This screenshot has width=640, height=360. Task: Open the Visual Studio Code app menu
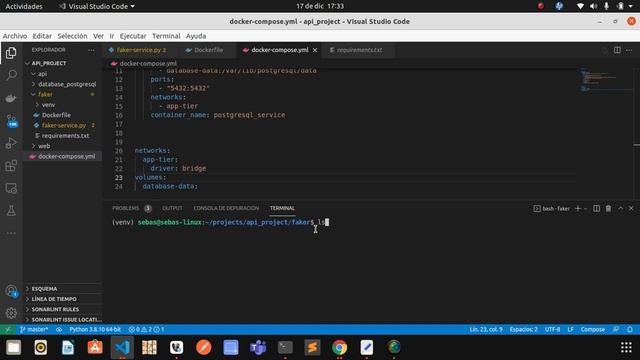click(x=97, y=6)
